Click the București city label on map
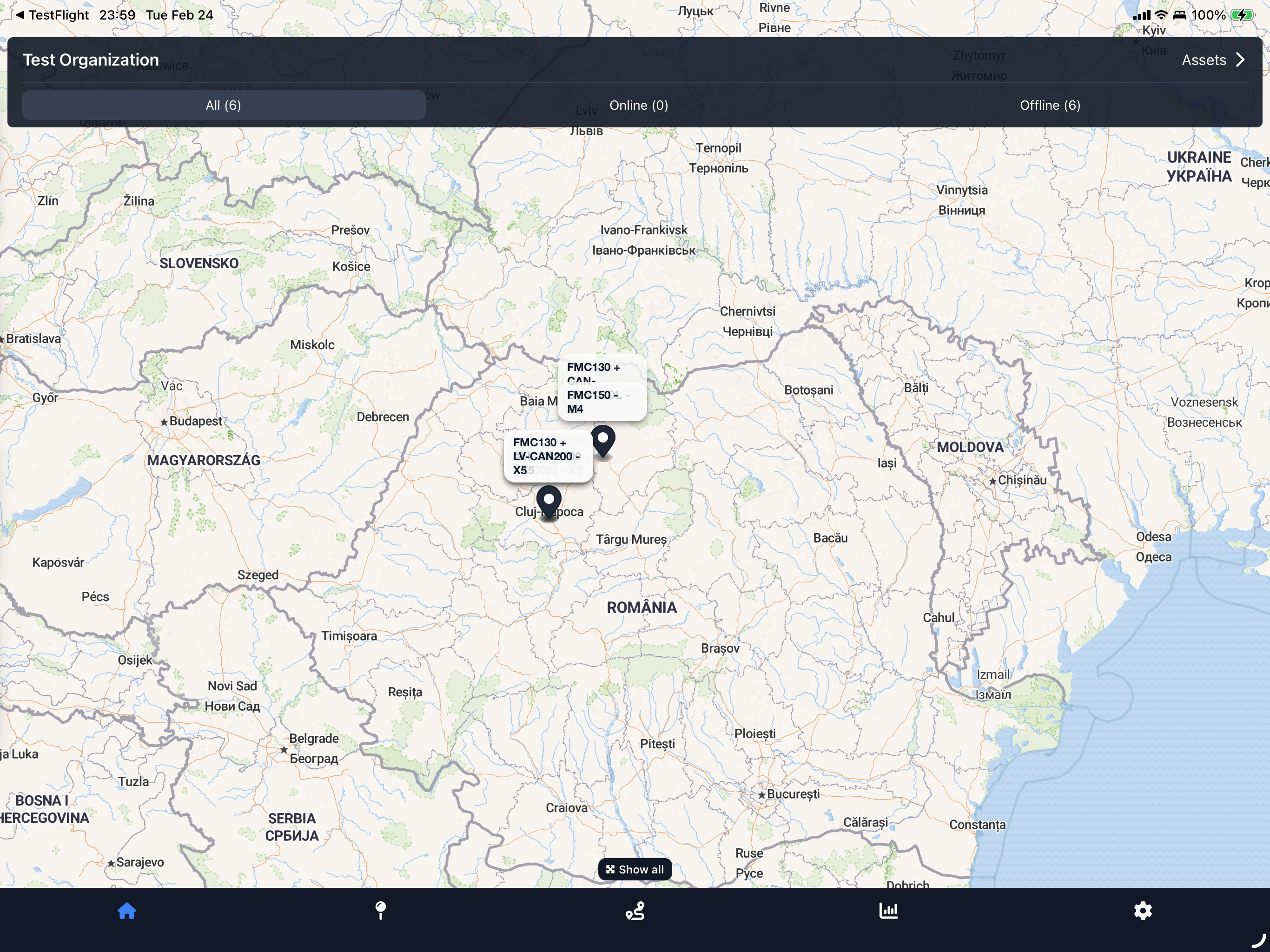Viewport: 1270px width, 952px height. coord(793,794)
